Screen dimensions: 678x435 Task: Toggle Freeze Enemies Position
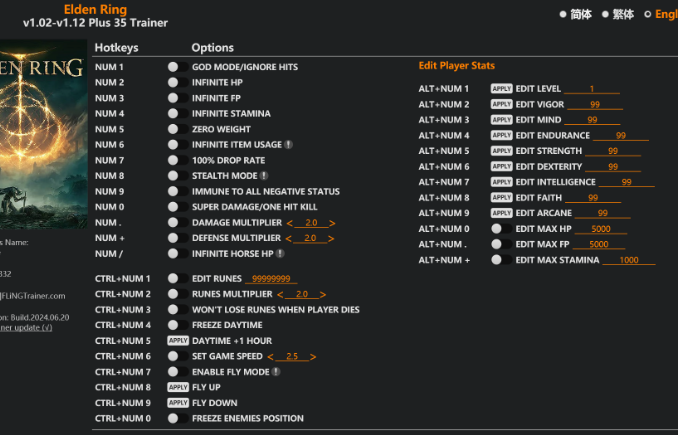[178, 419]
